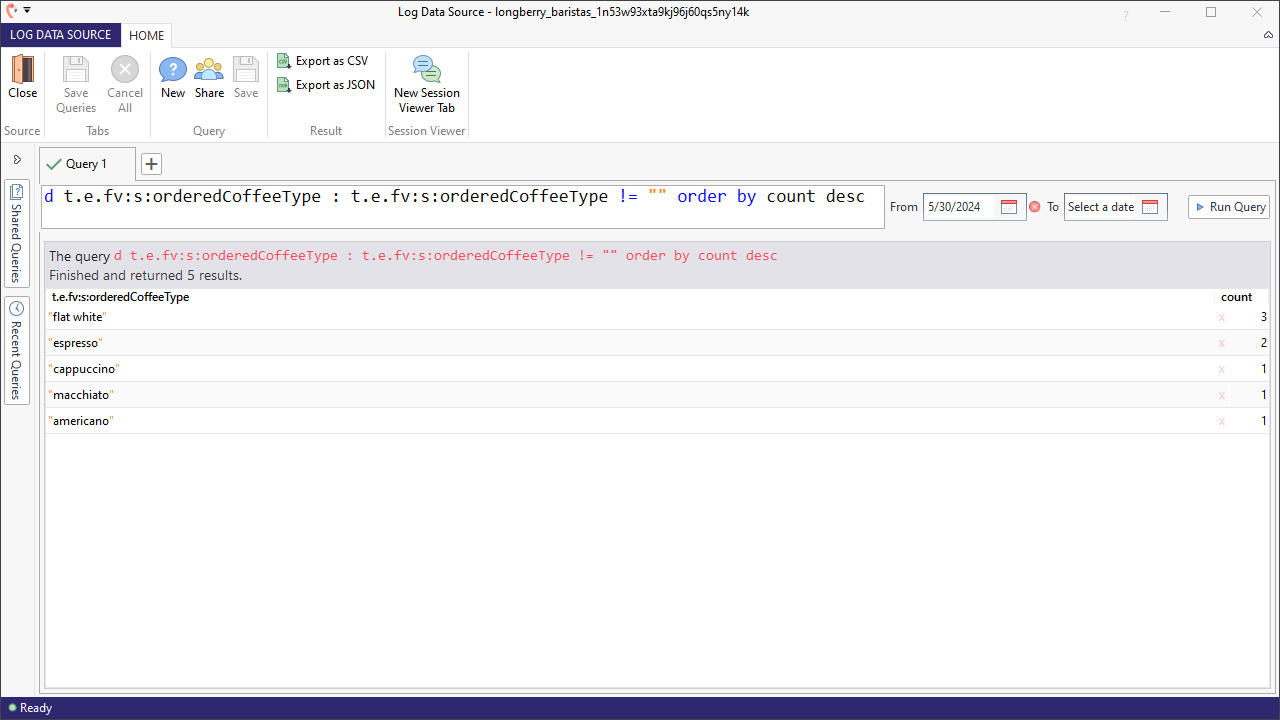Expand the left sidebar panel
The height and width of the screenshot is (720, 1280).
[17, 158]
